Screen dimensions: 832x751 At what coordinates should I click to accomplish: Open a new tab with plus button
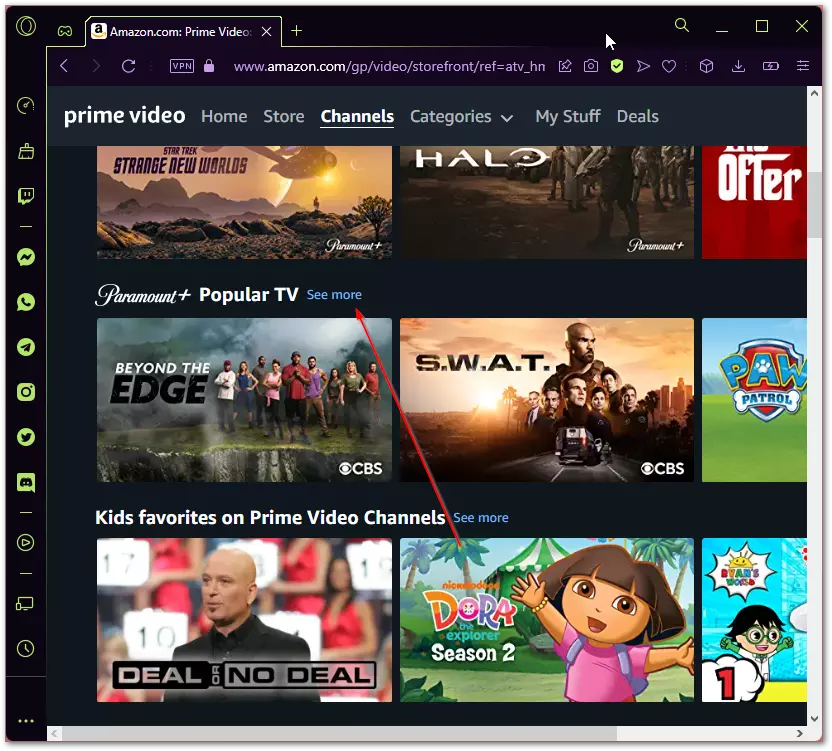tap(297, 31)
